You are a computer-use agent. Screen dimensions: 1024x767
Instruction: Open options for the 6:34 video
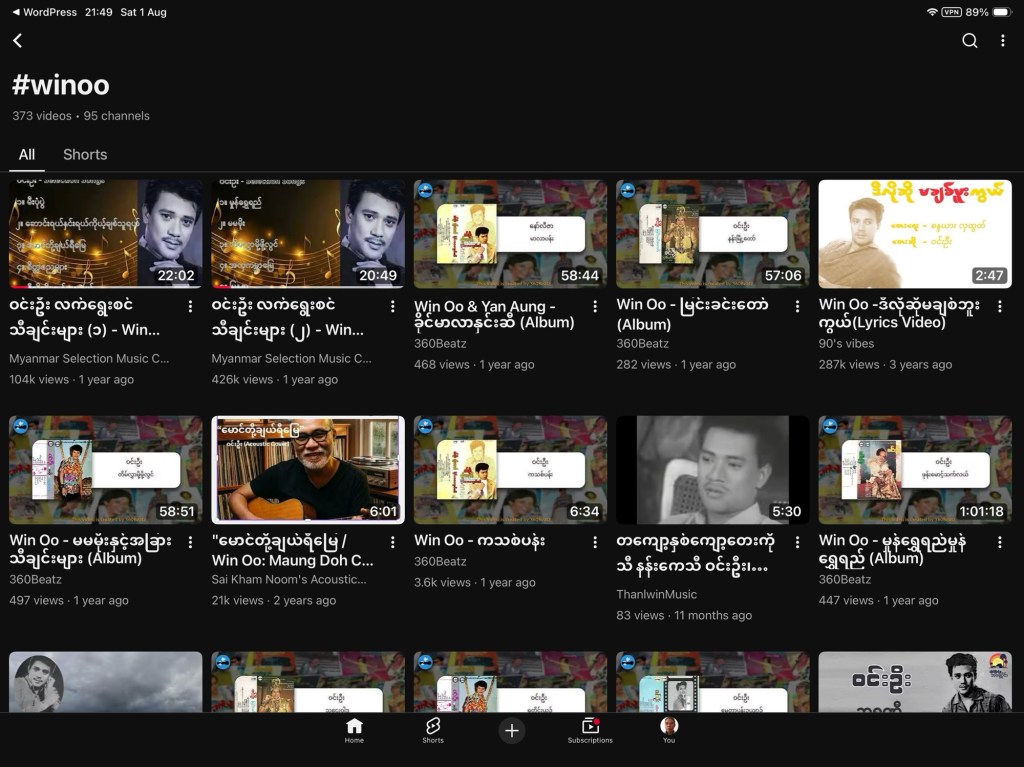[595, 542]
